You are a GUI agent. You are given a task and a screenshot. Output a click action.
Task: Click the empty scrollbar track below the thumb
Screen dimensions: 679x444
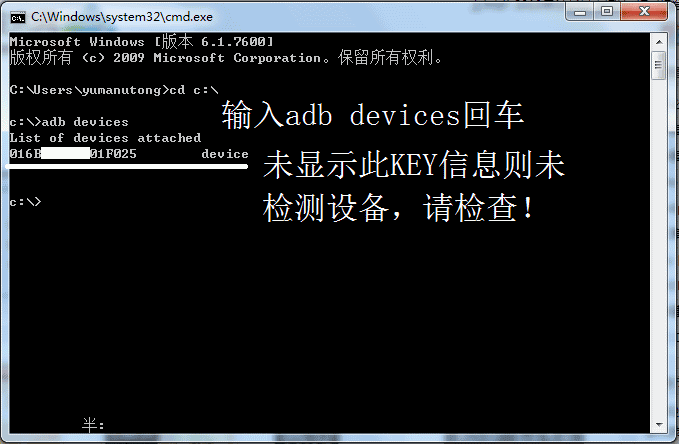click(x=659, y=247)
